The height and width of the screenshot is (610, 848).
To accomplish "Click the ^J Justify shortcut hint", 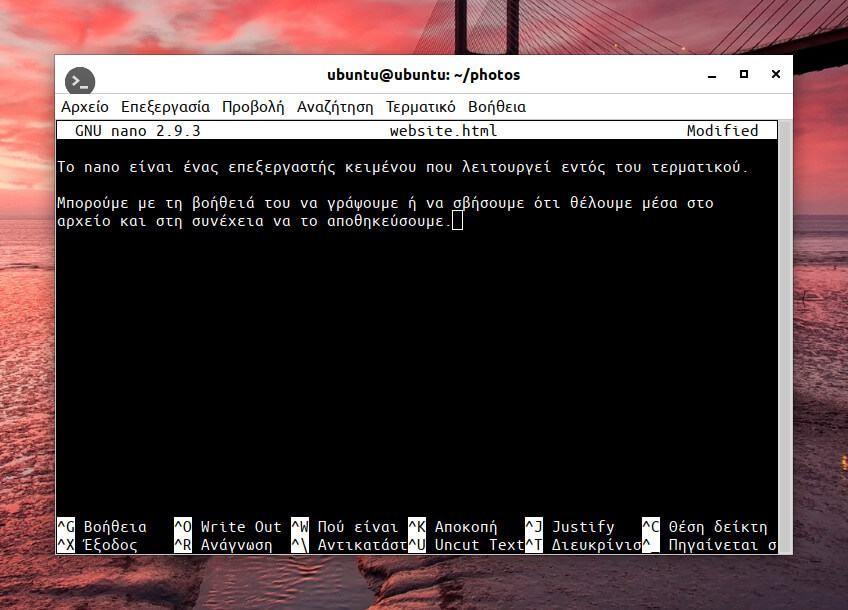I will coord(570,527).
